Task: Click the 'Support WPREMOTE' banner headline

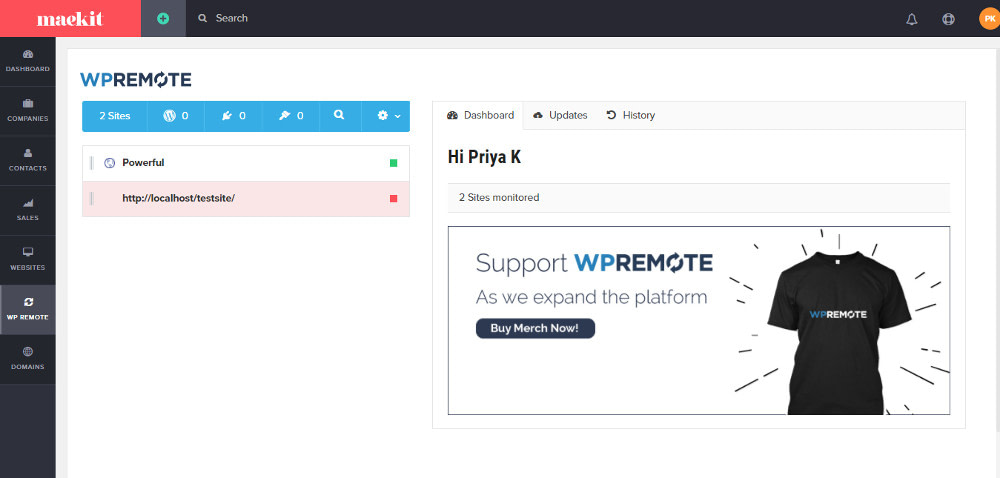Action: click(594, 263)
